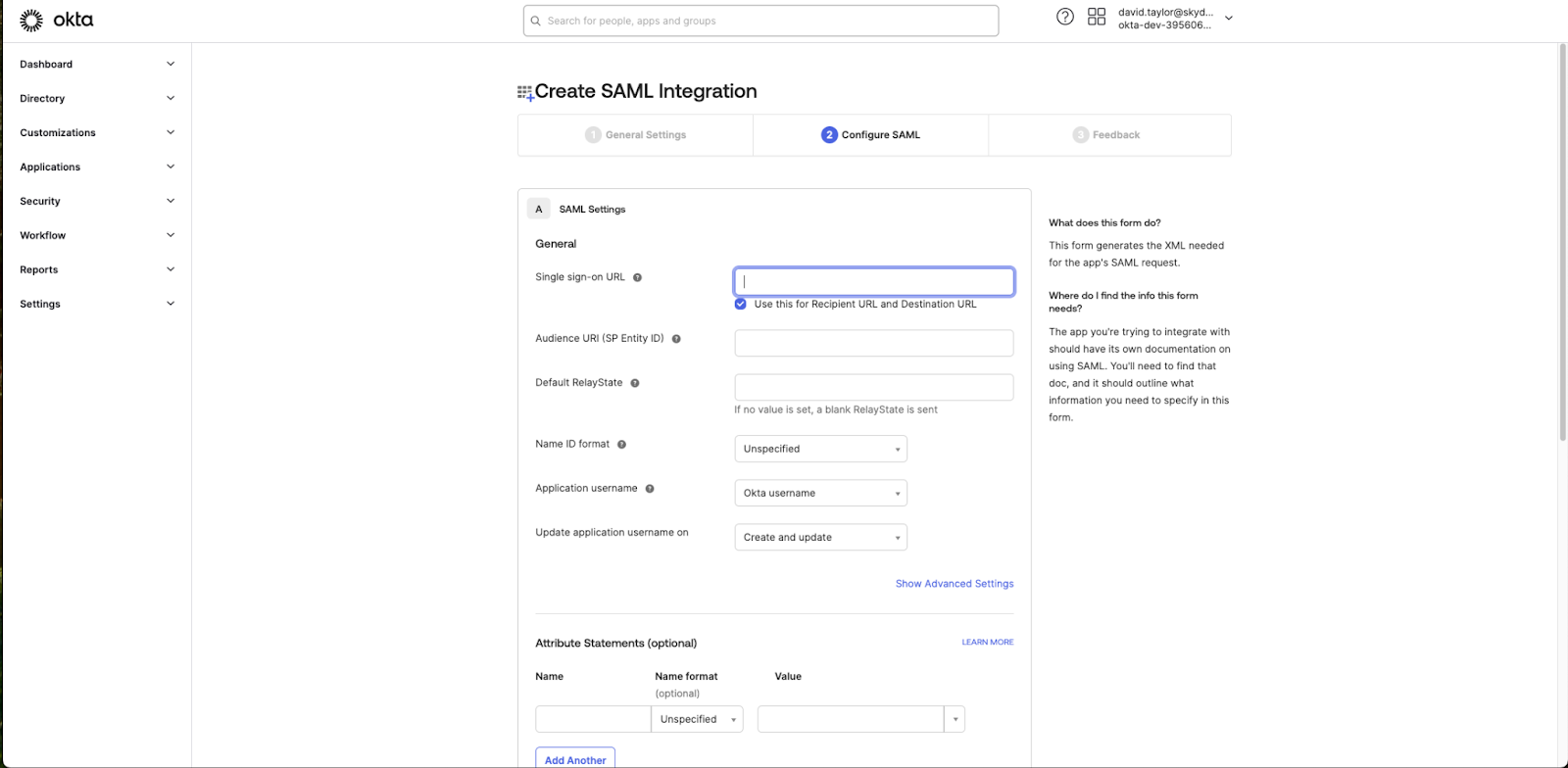Click the search for people, apps field
The height and width of the screenshot is (768, 1568).
760,21
